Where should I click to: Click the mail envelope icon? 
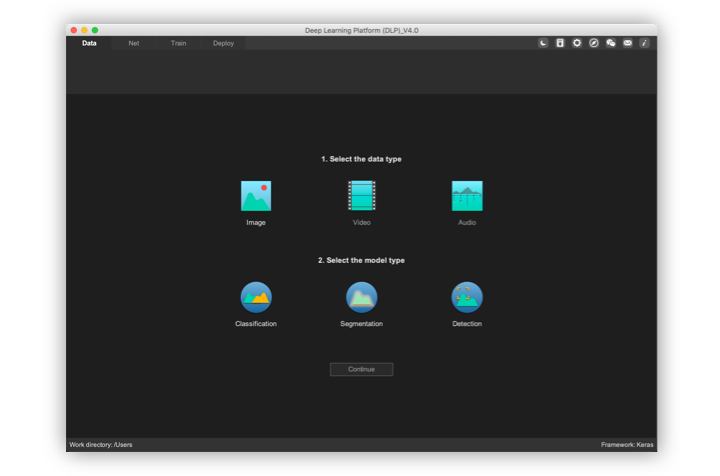628,43
